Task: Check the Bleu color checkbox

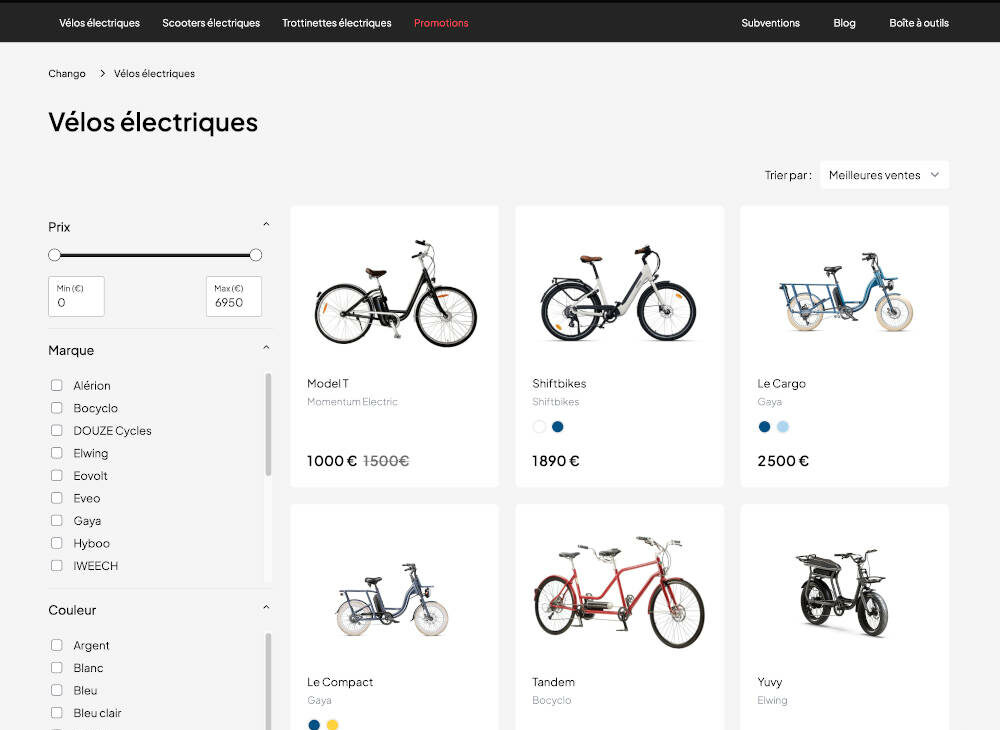Action: [x=57, y=690]
